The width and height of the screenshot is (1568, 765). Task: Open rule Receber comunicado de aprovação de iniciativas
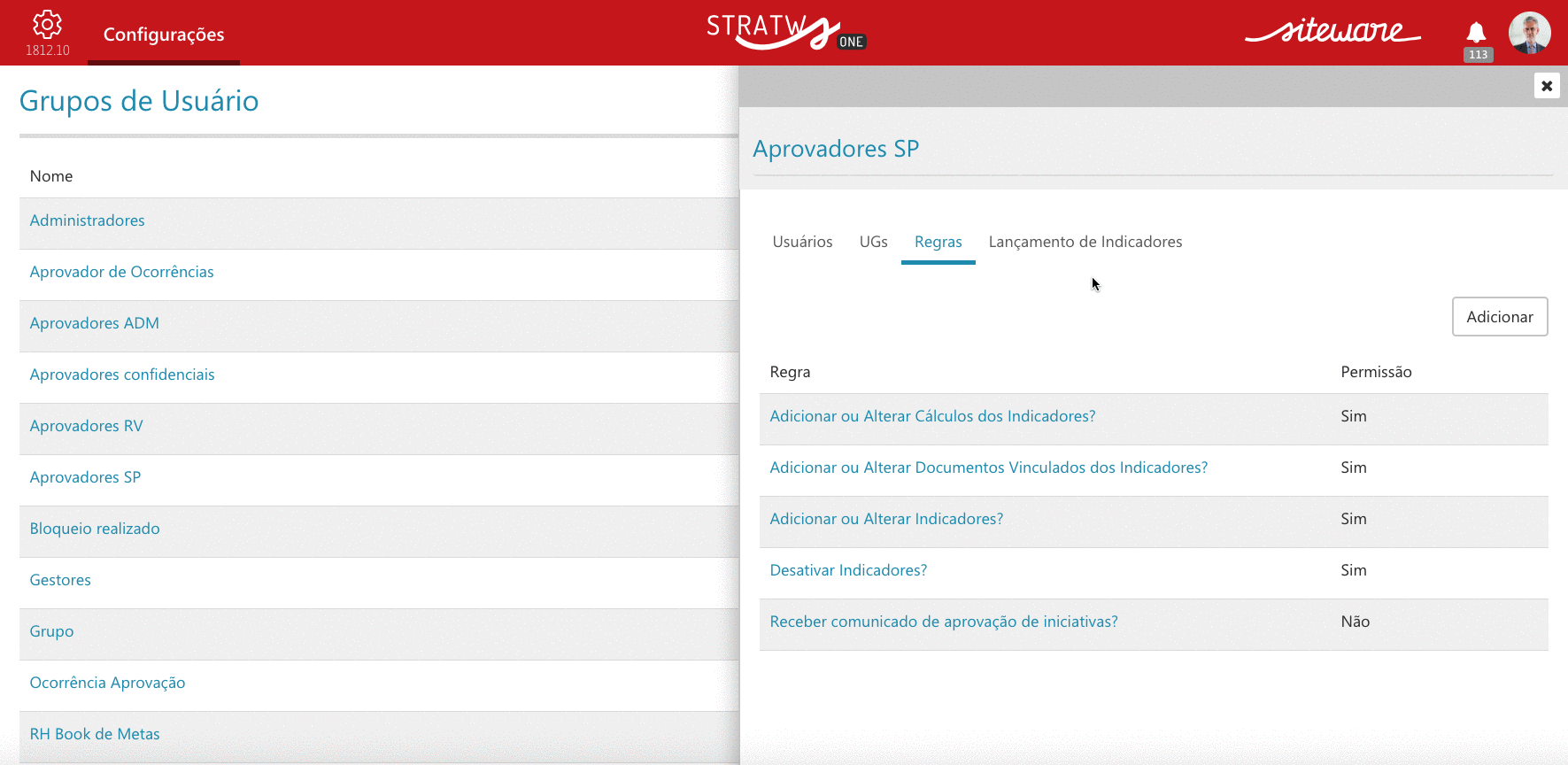tap(944, 622)
